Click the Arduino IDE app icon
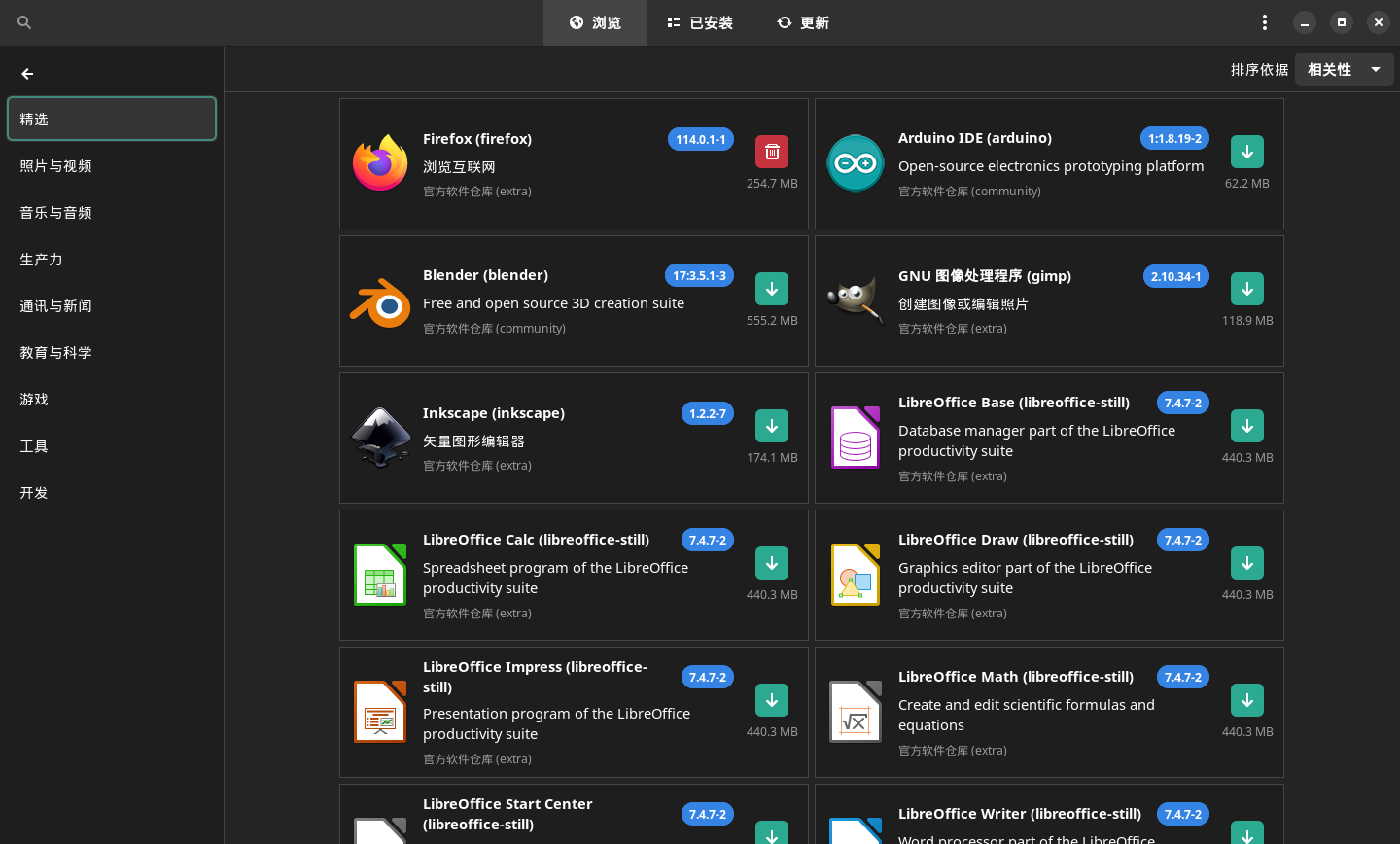Screen dimensions: 1400x844 pos(856,163)
